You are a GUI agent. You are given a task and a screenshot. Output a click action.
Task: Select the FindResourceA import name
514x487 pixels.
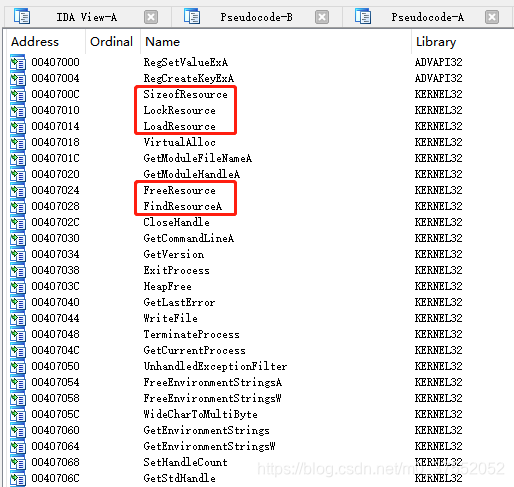(183, 206)
